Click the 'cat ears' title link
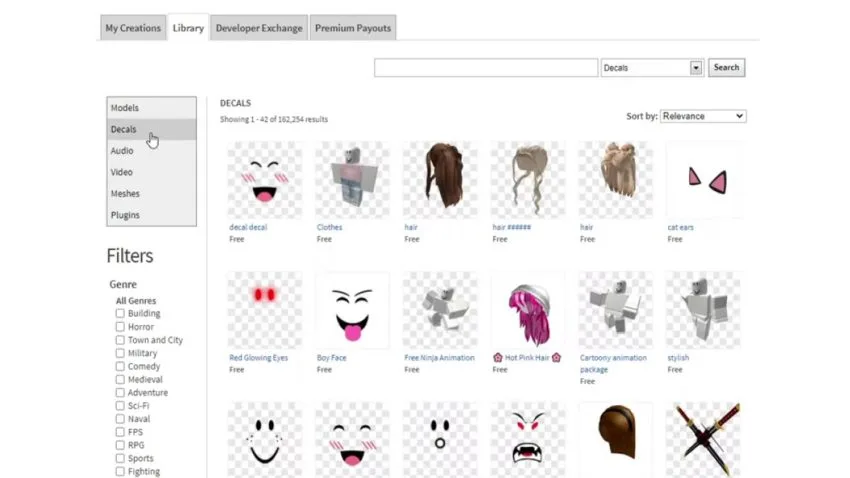The image size is (850, 478). click(680, 227)
